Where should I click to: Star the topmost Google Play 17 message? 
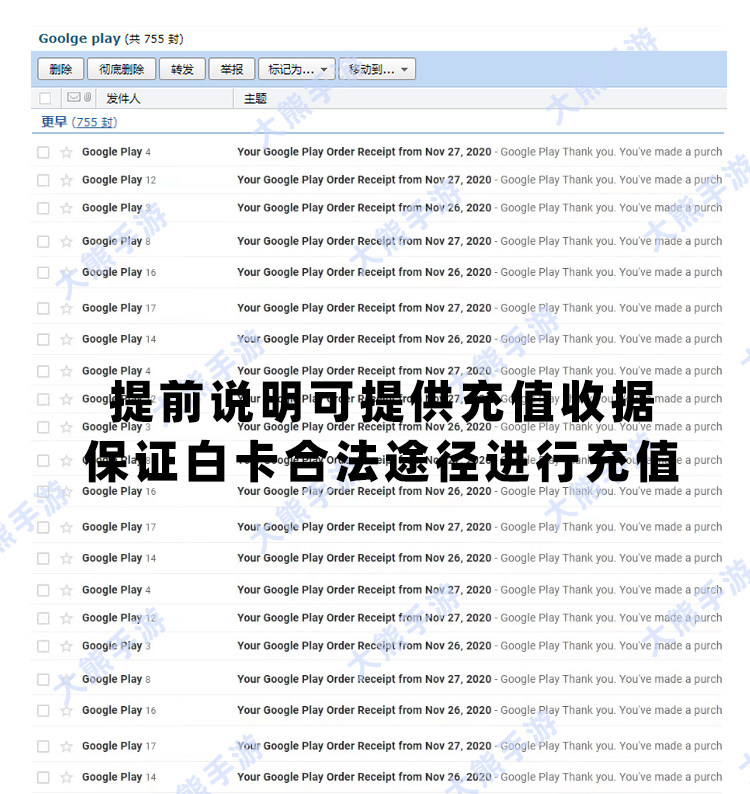click(66, 308)
